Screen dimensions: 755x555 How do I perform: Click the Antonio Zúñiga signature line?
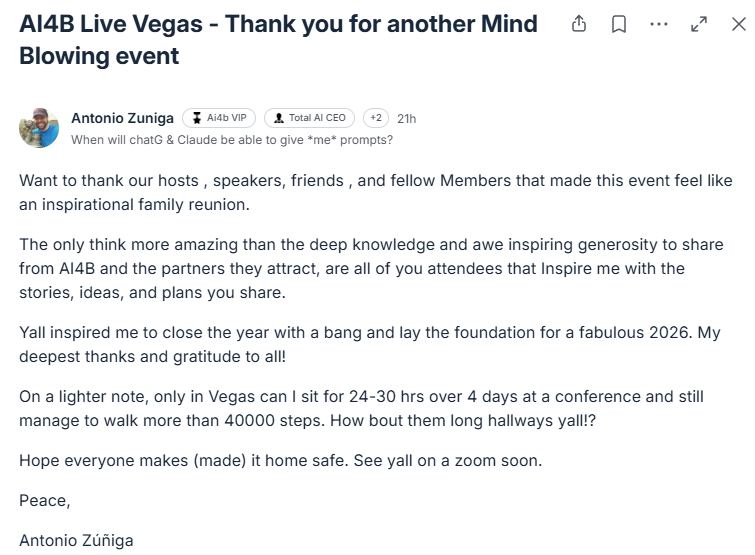click(76, 540)
